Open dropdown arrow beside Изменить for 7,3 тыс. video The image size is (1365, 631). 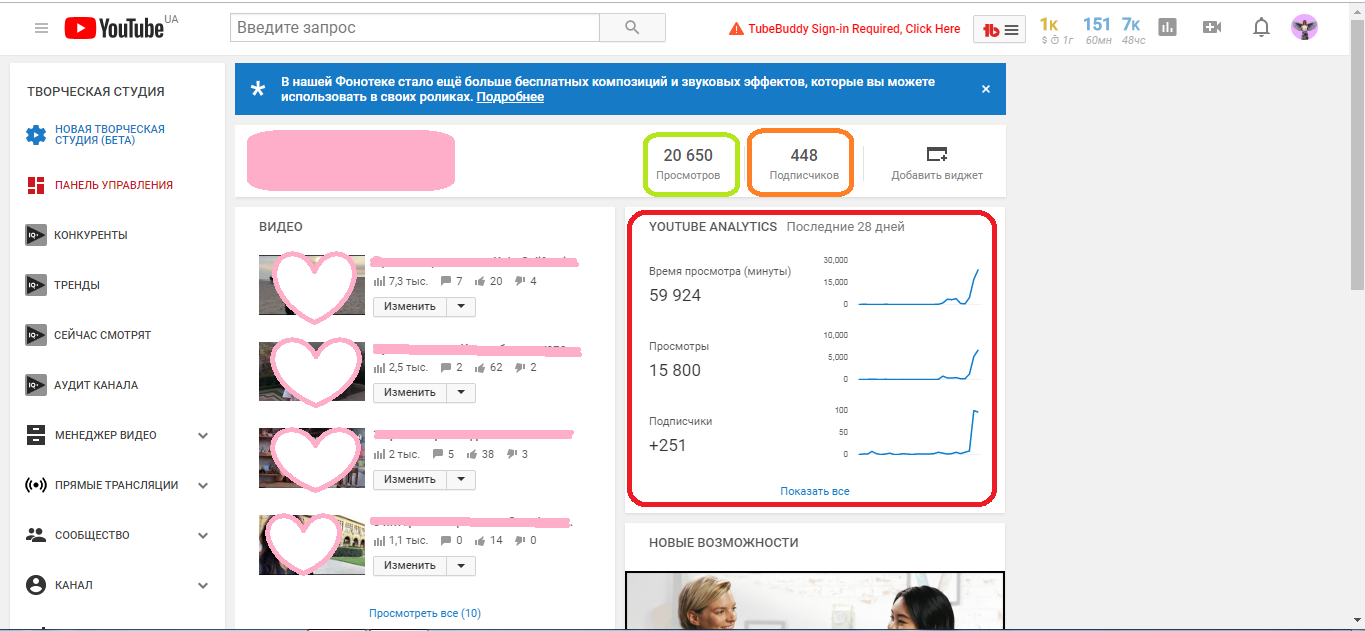point(460,306)
